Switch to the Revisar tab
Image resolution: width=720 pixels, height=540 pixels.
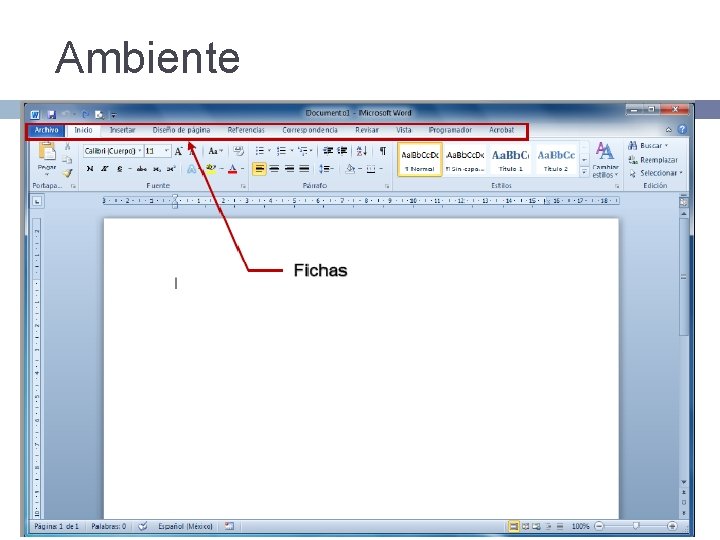pyautogui.click(x=367, y=130)
